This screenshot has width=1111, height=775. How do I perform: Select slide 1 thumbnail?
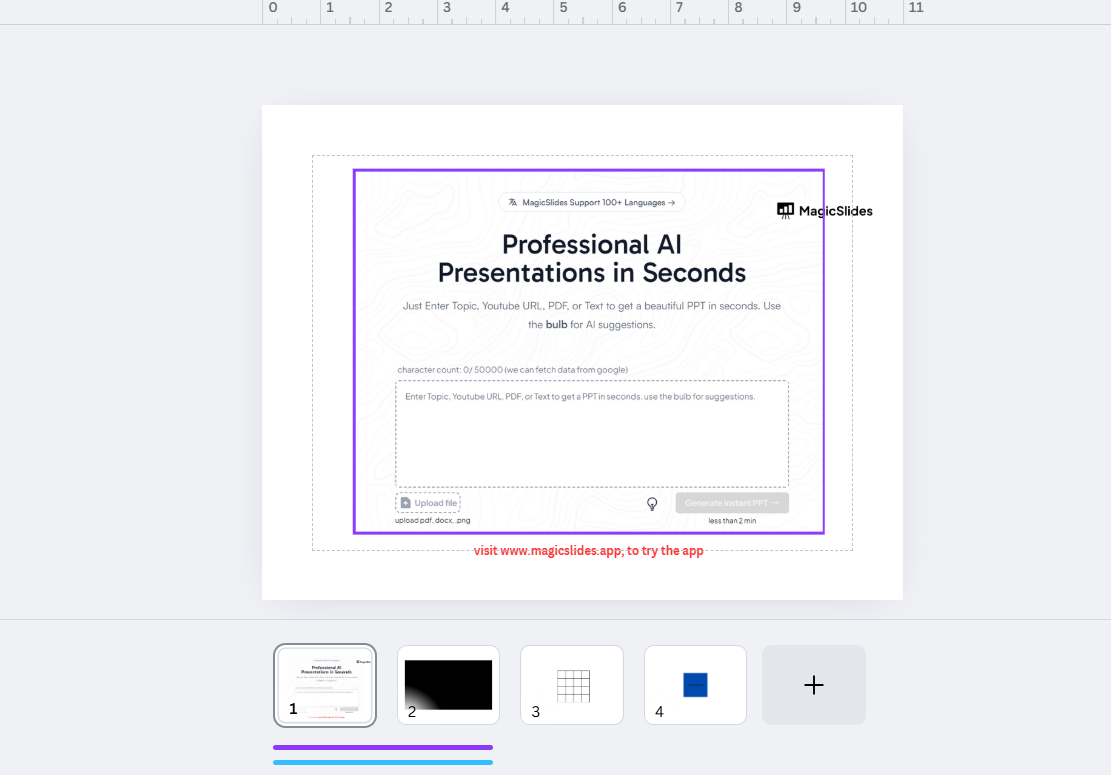pyautogui.click(x=325, y=685)
